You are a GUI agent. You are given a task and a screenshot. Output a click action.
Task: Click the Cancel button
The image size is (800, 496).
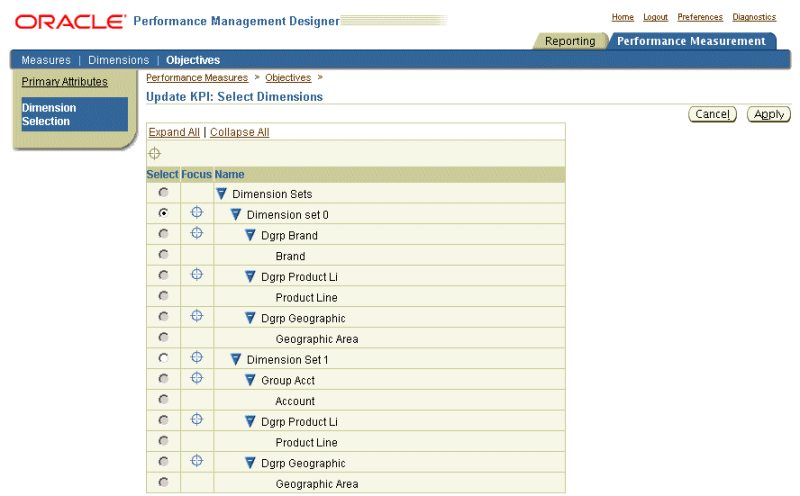[712, 114]
